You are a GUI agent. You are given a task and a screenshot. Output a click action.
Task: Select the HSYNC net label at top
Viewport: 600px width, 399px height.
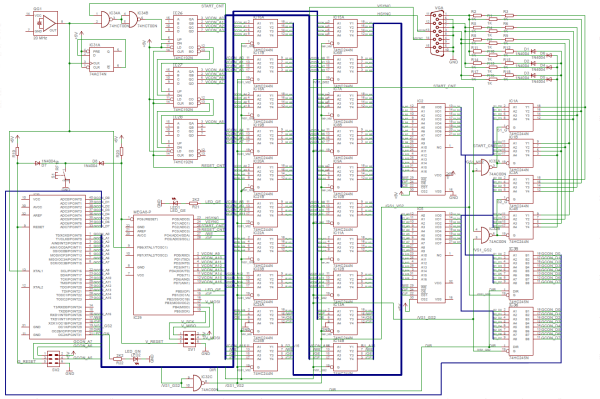384,13
